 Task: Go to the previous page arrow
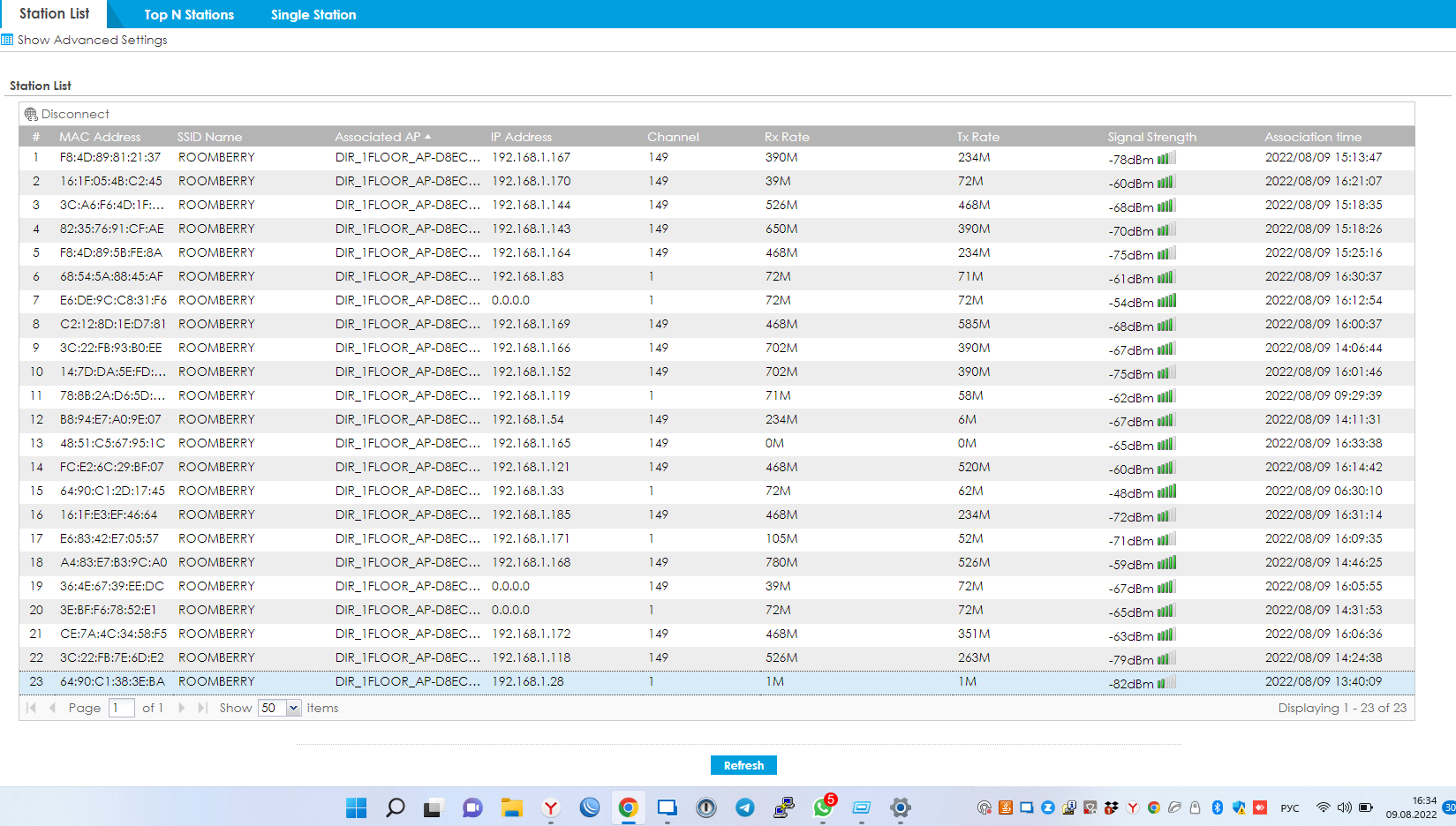[52, 708]
